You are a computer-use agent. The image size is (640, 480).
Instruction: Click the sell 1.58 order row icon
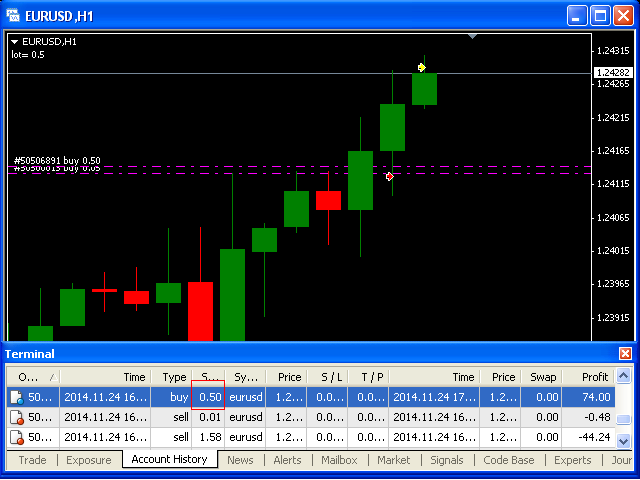tap(16, 437)
